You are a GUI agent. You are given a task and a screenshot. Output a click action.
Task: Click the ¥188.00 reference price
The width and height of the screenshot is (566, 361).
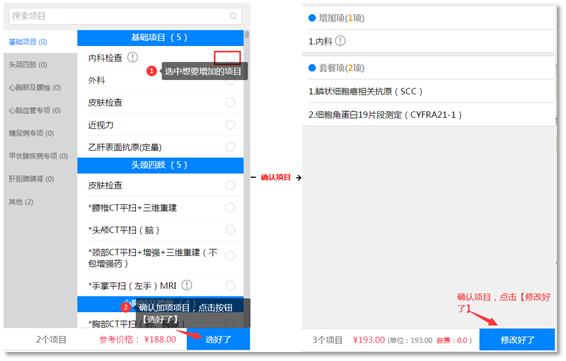point(160,339)
